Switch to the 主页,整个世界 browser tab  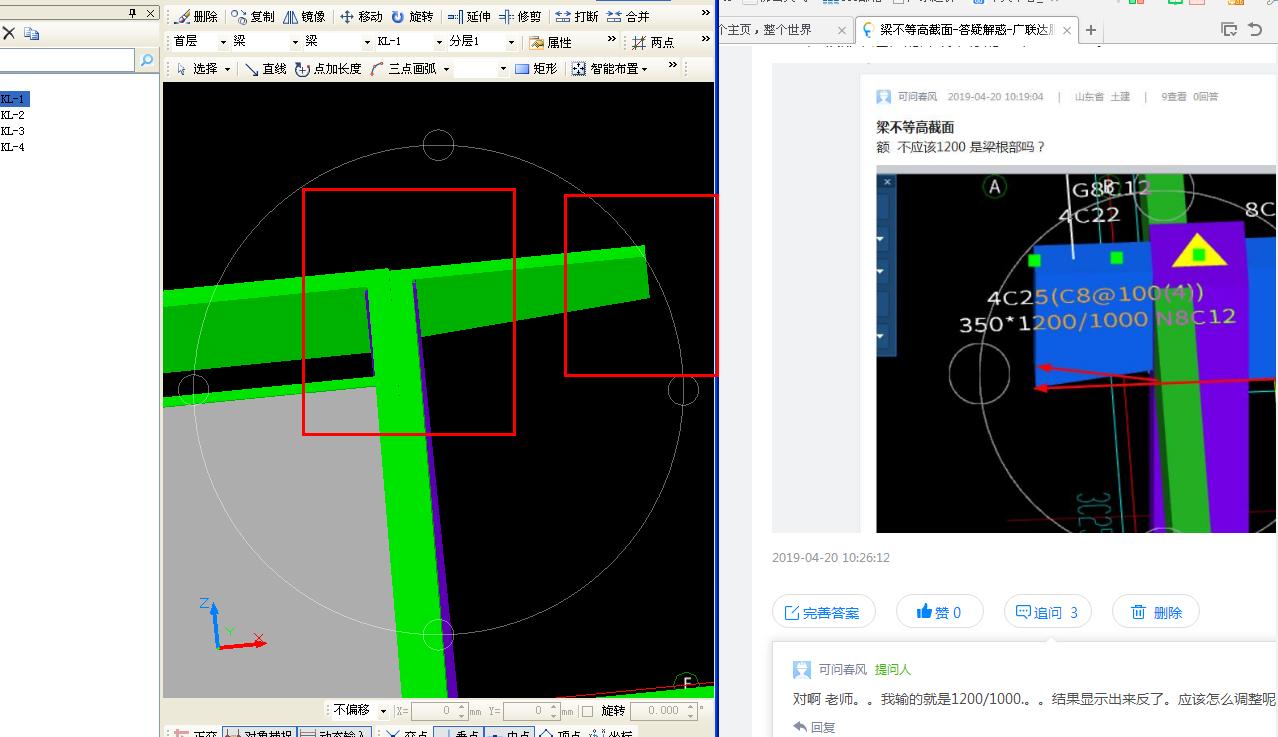point(780,30)
